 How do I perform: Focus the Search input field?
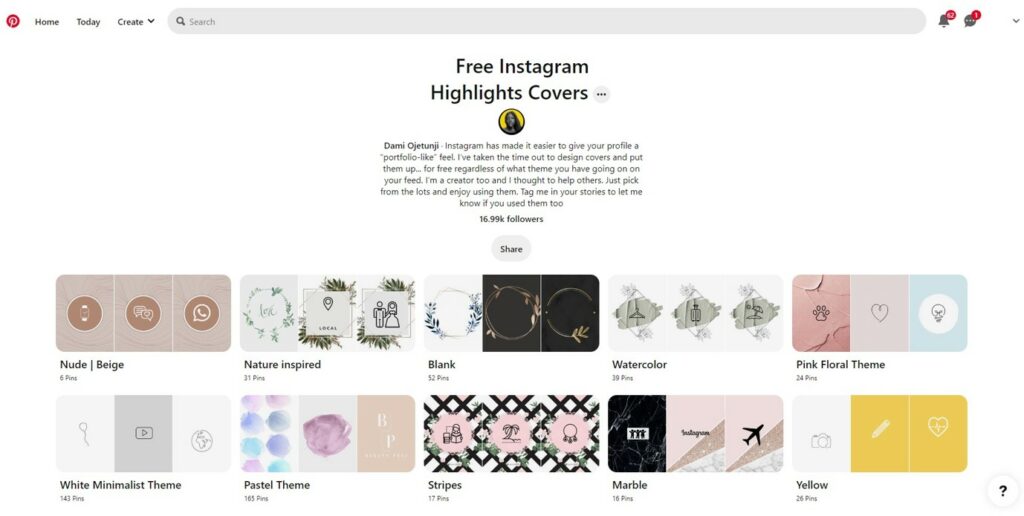(547, 21)
